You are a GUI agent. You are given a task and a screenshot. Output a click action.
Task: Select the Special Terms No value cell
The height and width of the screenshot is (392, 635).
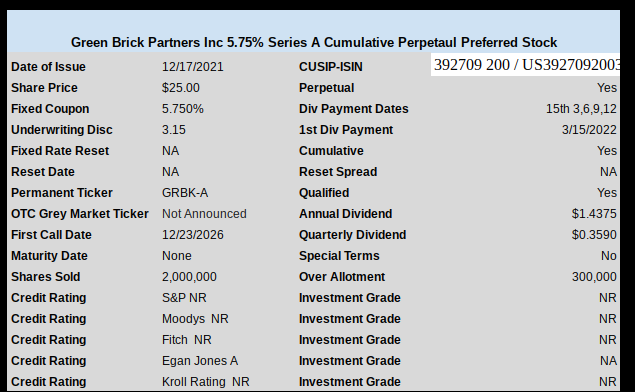point(609,256)
